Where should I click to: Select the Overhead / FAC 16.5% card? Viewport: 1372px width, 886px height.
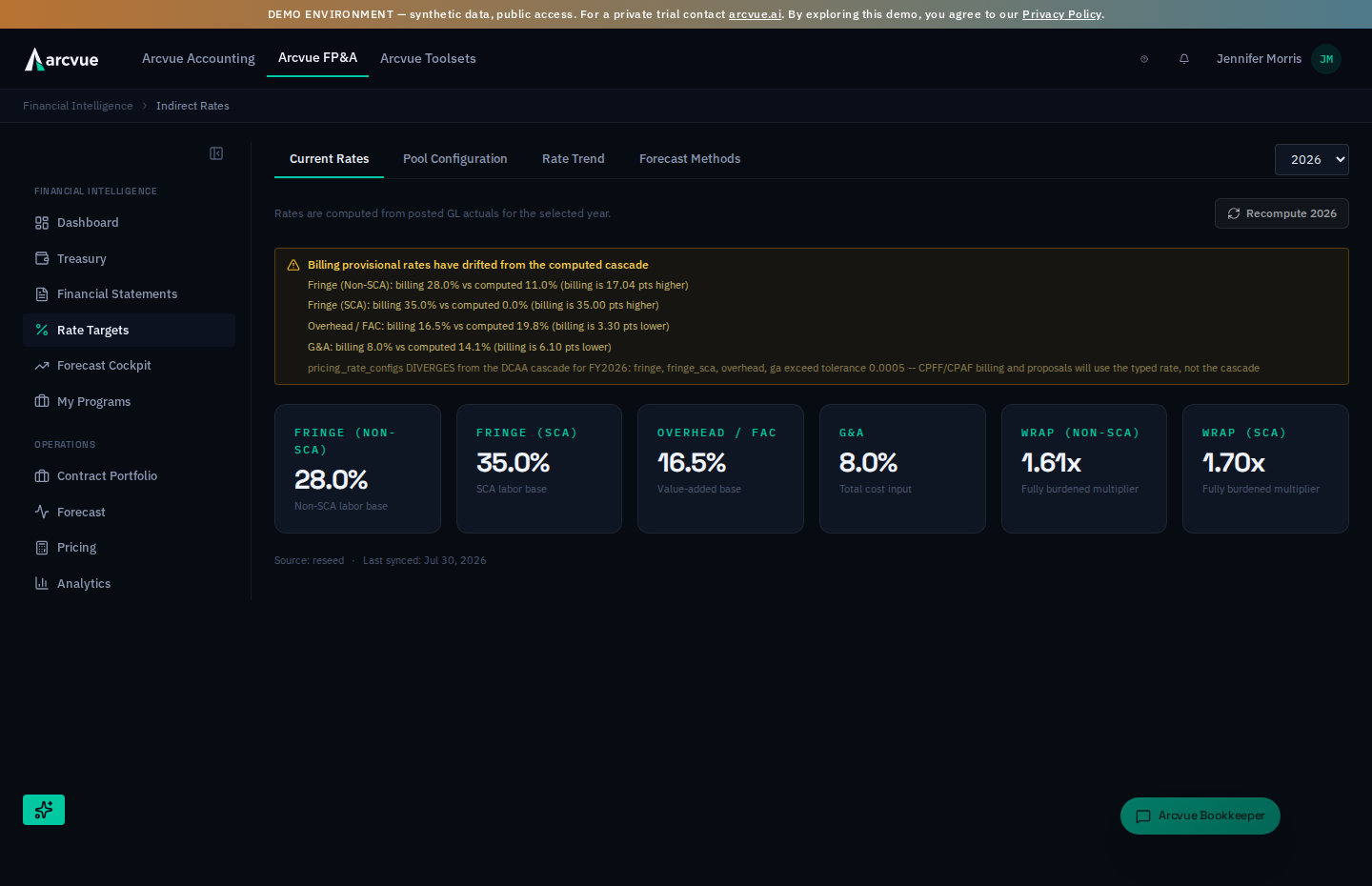(x=720, y=469)
